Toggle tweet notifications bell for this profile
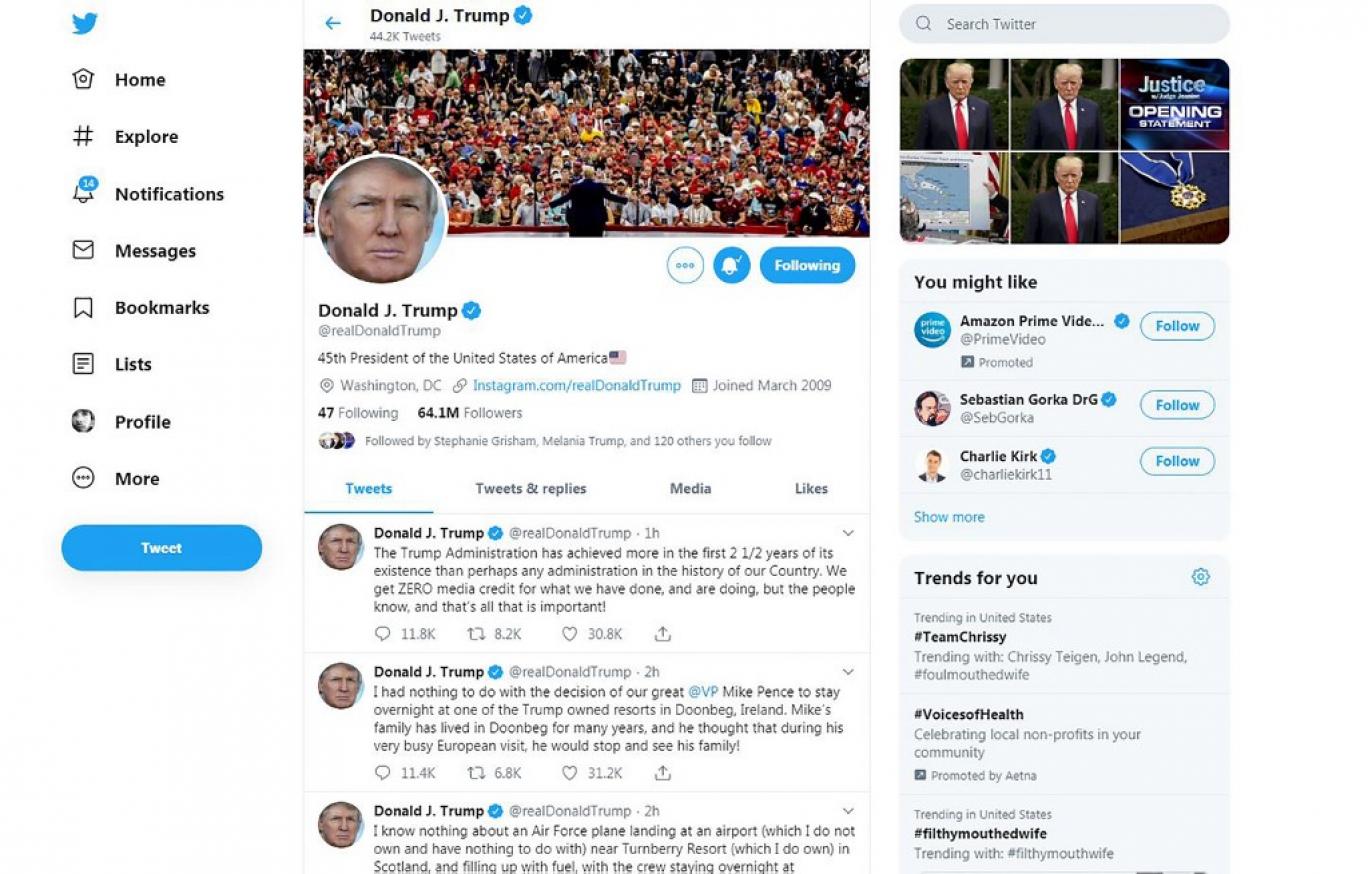The image size is (1368, 874). 731,265
